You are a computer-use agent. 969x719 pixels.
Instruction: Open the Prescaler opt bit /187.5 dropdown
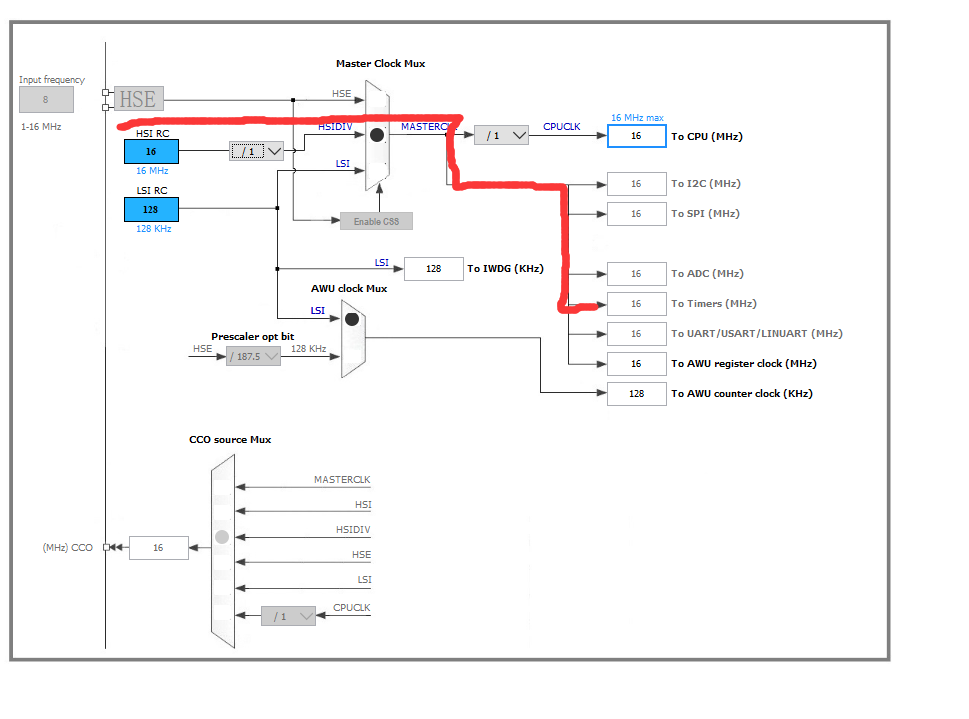tap(253, 357)
